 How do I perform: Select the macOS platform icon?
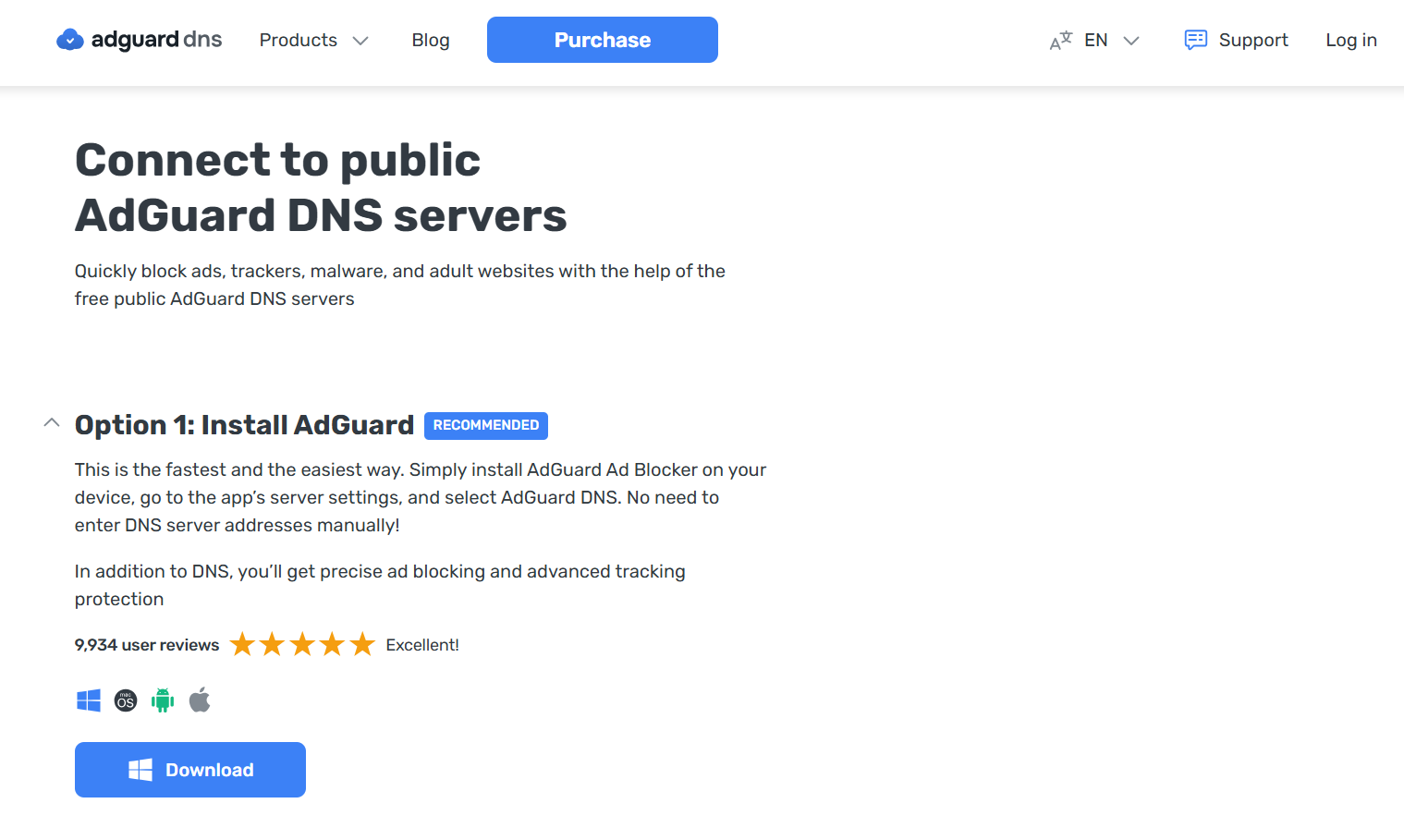(x=125, y=700)
